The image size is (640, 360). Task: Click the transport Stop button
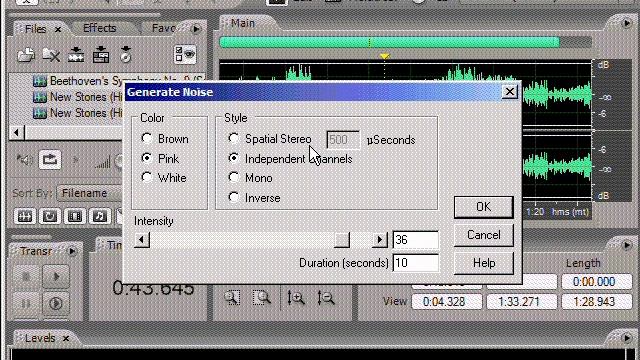(x=26, y=277)
